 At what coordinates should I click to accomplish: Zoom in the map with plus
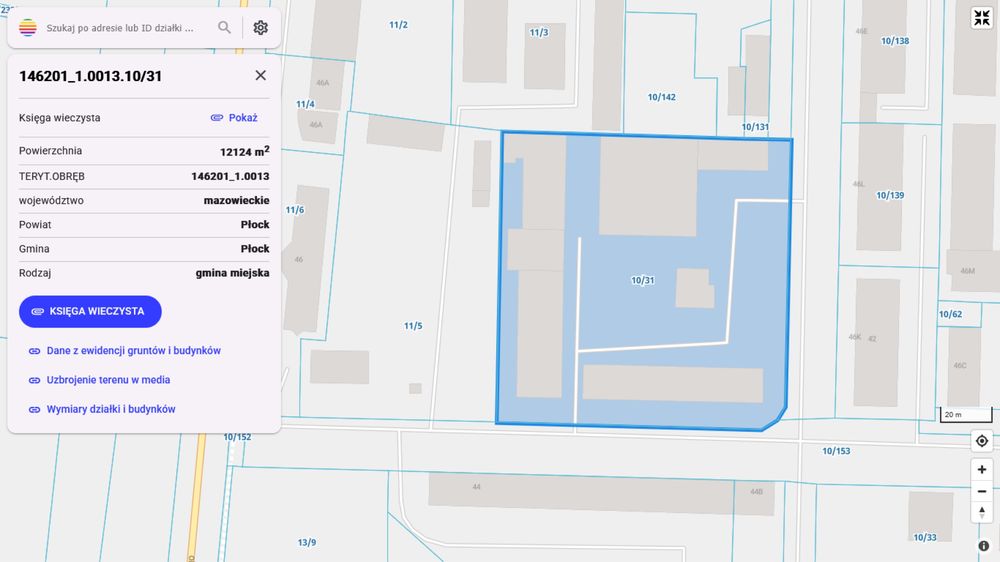click(982, 470)
